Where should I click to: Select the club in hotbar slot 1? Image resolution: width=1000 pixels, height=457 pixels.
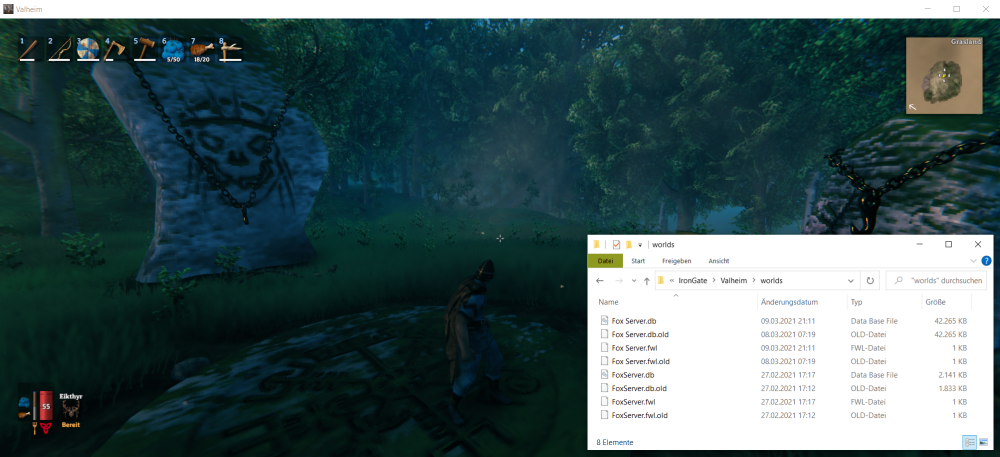click(29, 48)
